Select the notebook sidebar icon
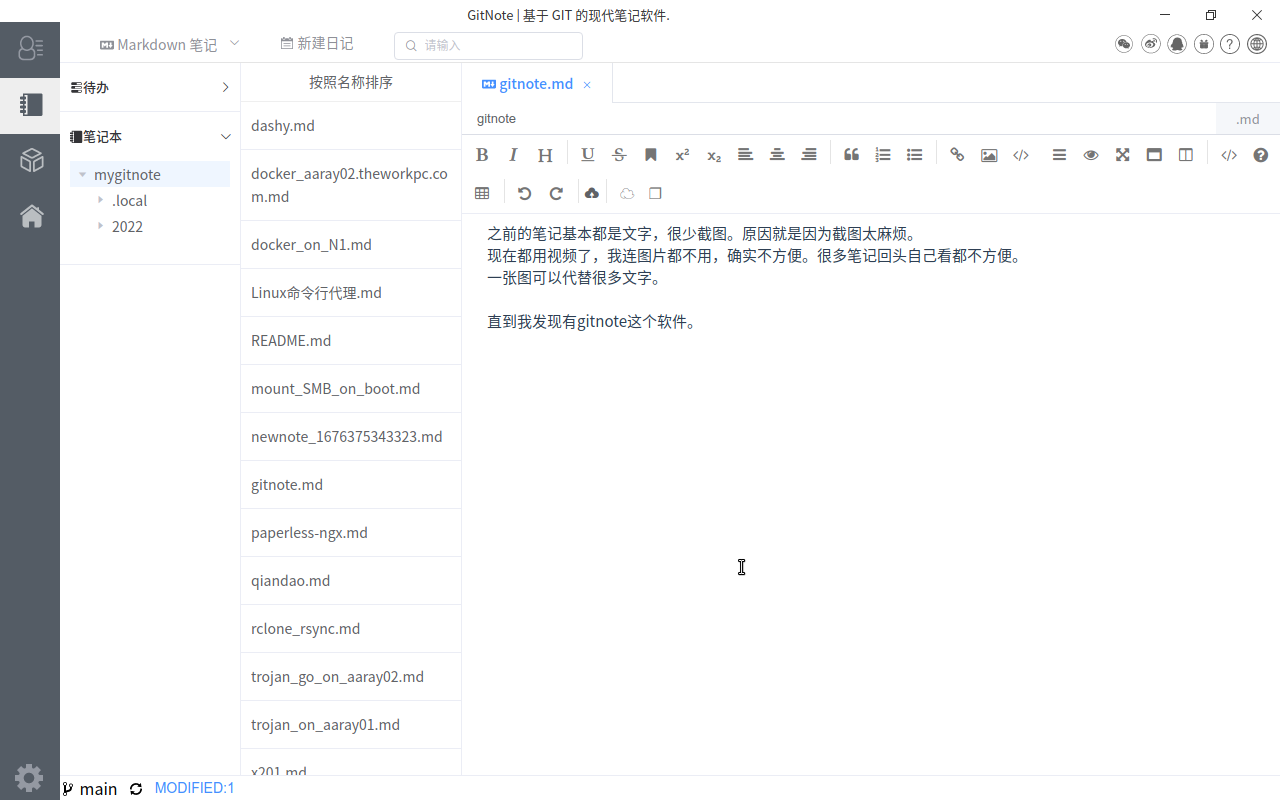 [30, 105]
